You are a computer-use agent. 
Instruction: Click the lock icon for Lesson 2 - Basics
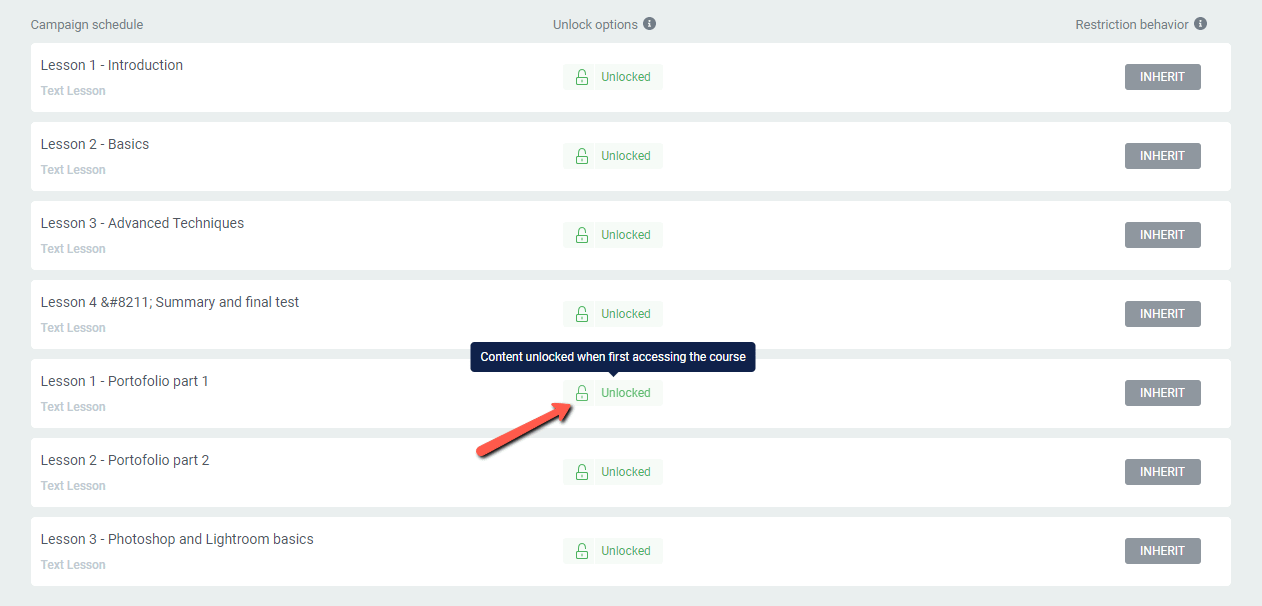581,156
